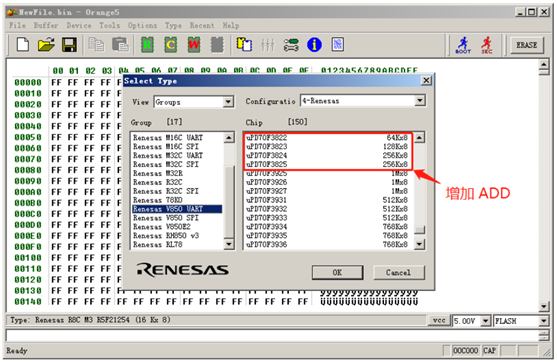
Task: Select Renesas 78K0 group
Action: [x=177, y=200]
